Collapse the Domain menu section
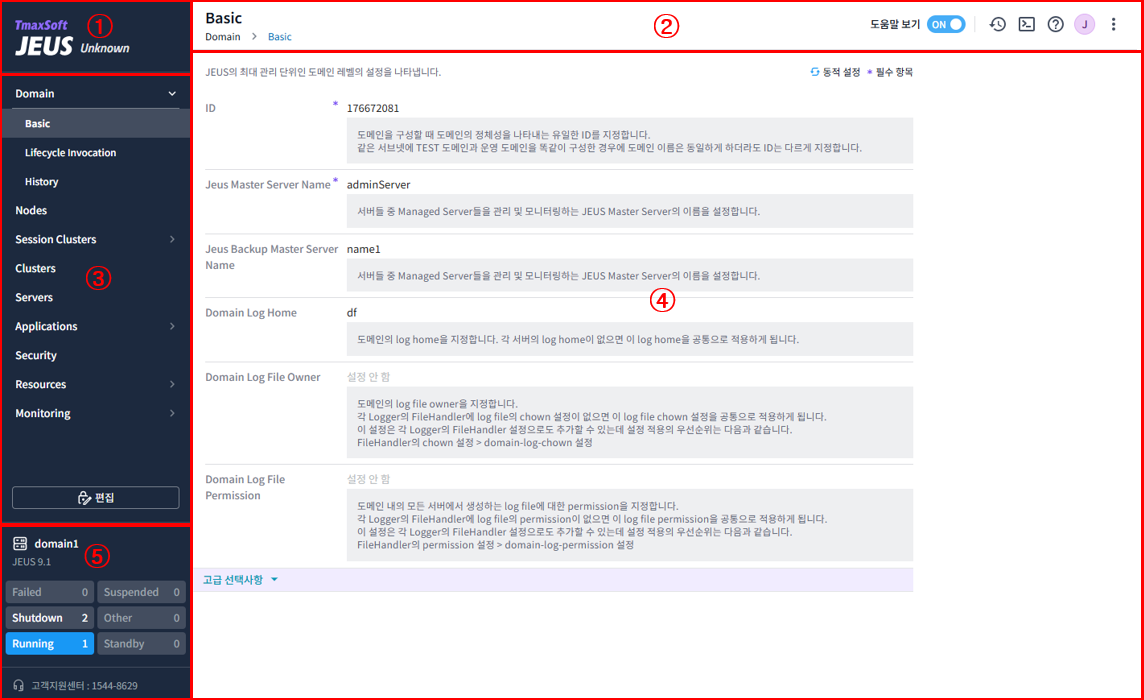Viewport: 1144px width, 700px height. pos(172,94)
